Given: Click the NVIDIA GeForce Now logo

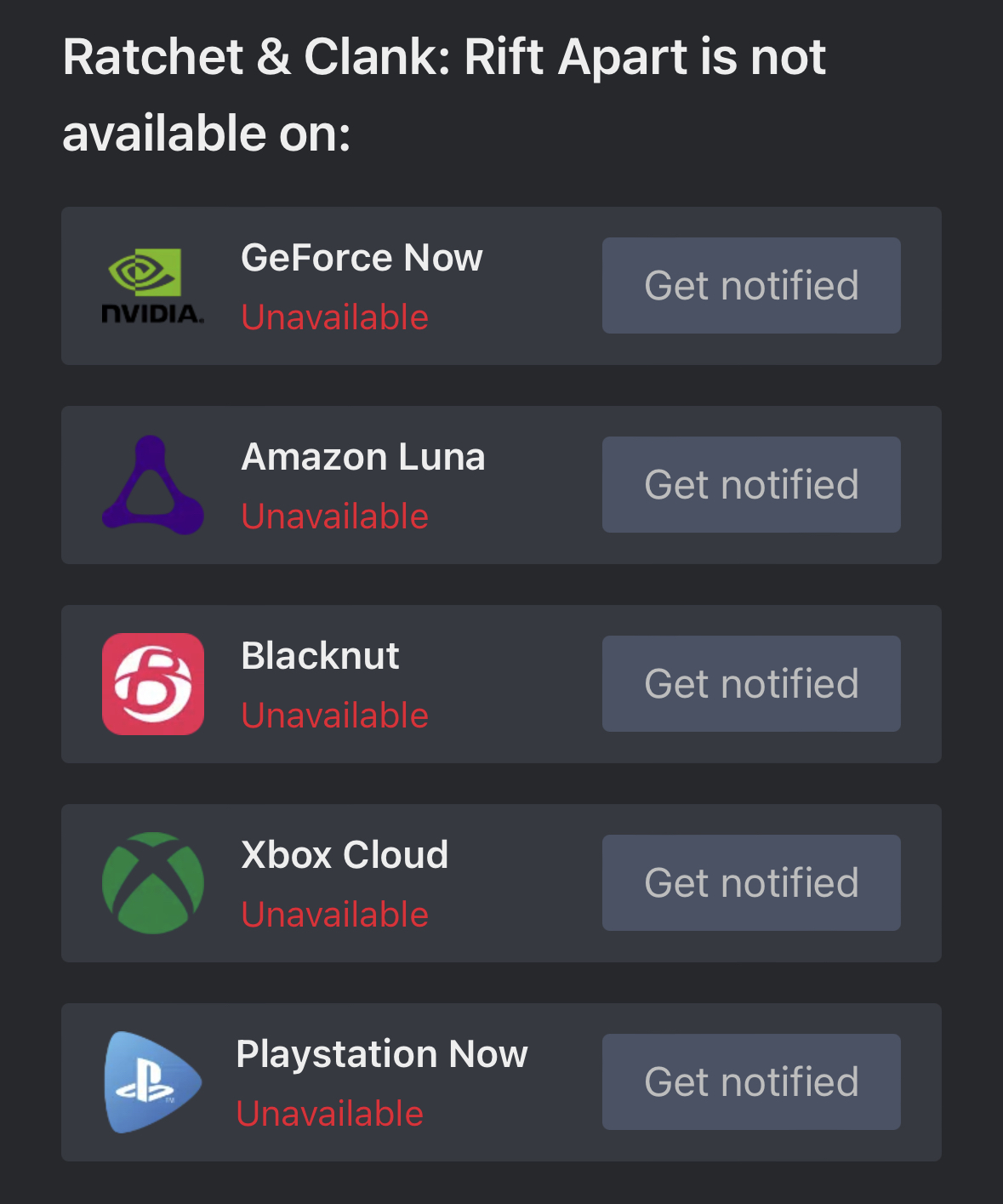Looking at the screenshot, I should tap(153, 286).
